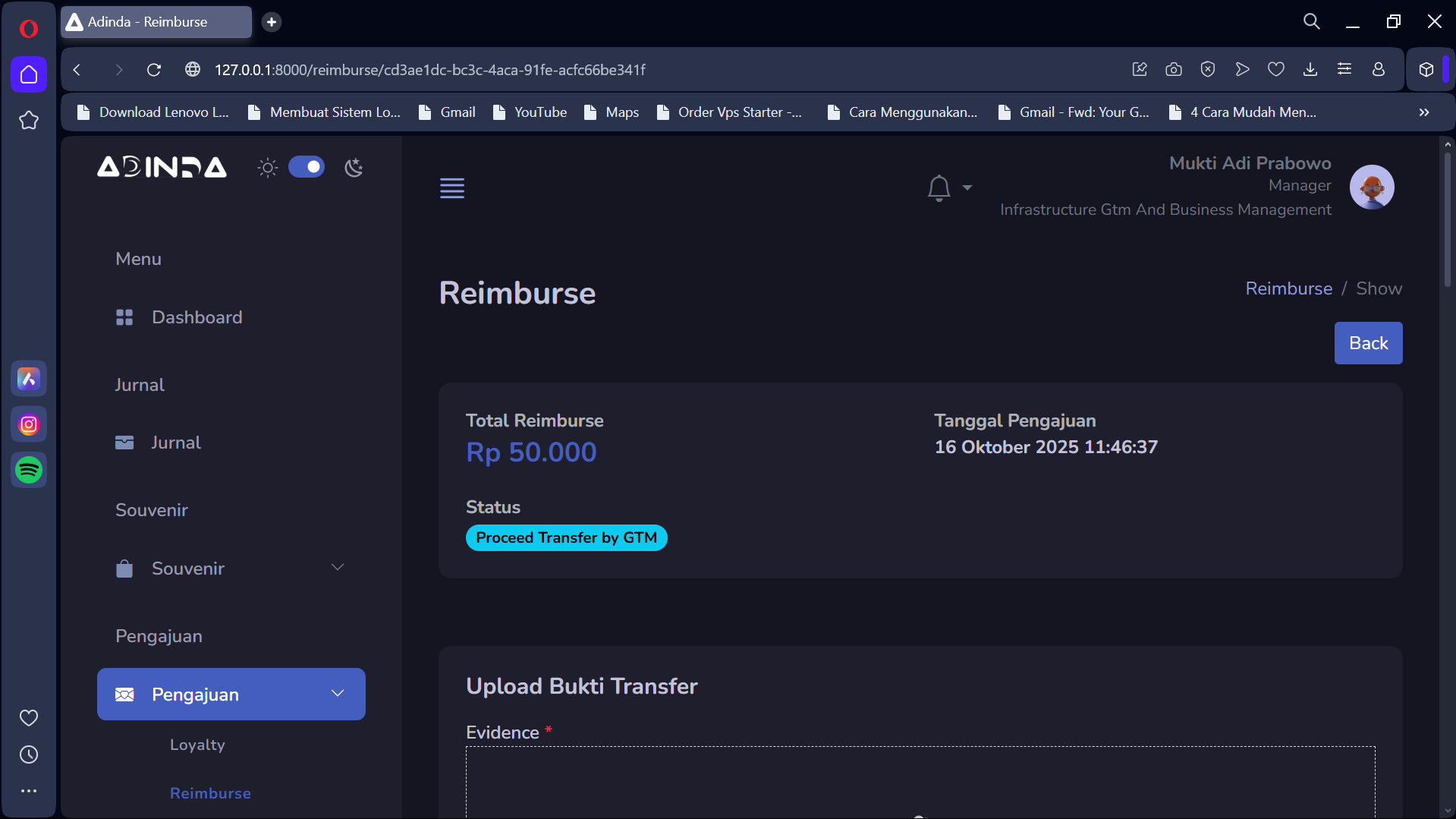Click the browser reload icon
Image resolution: width=1456 pixels, height=819 pixels.
point(154,70)
